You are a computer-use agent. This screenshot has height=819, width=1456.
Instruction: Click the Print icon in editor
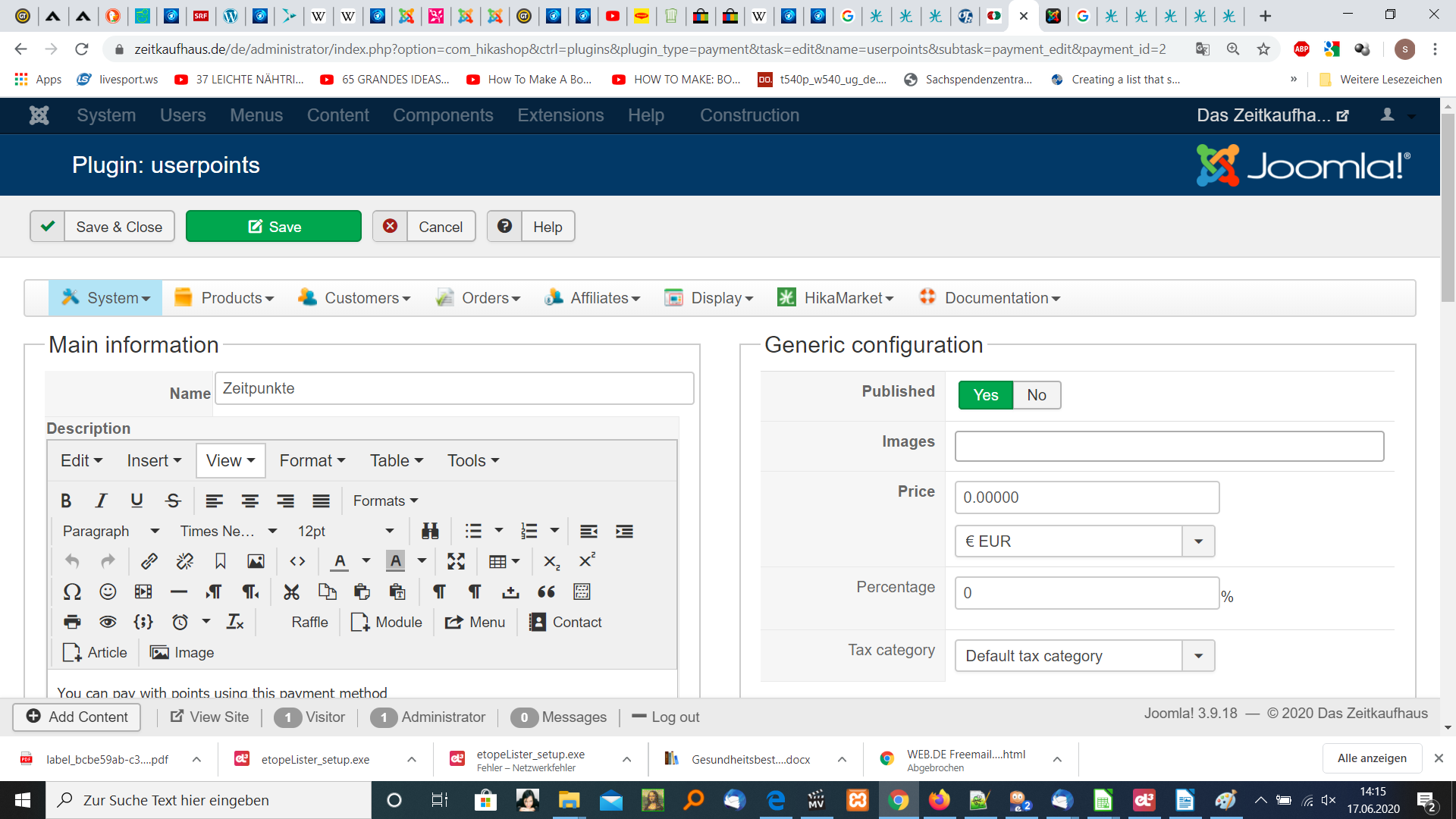72,622
